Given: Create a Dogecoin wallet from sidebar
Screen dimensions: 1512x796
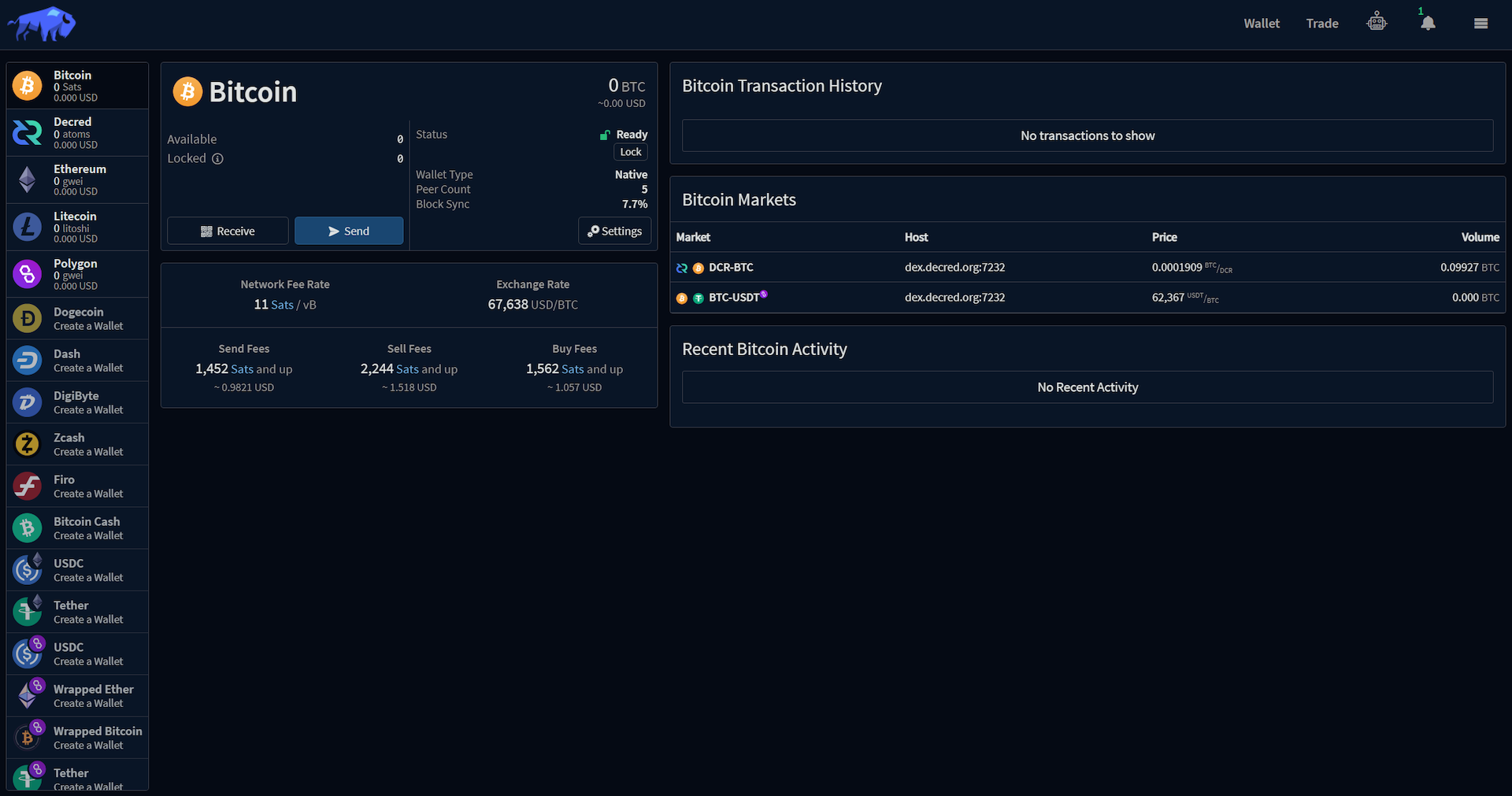Looking at the screenshot, I should (x=77, y=318).
